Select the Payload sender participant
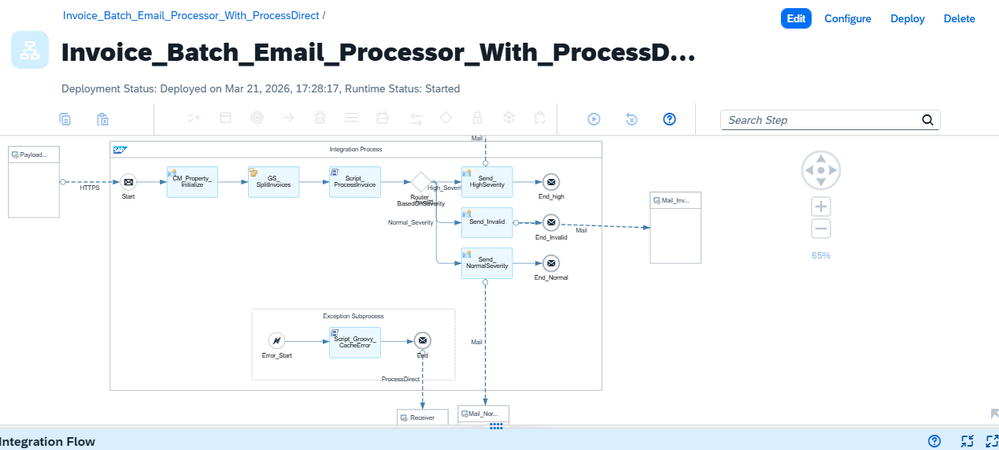 (34, 182)
